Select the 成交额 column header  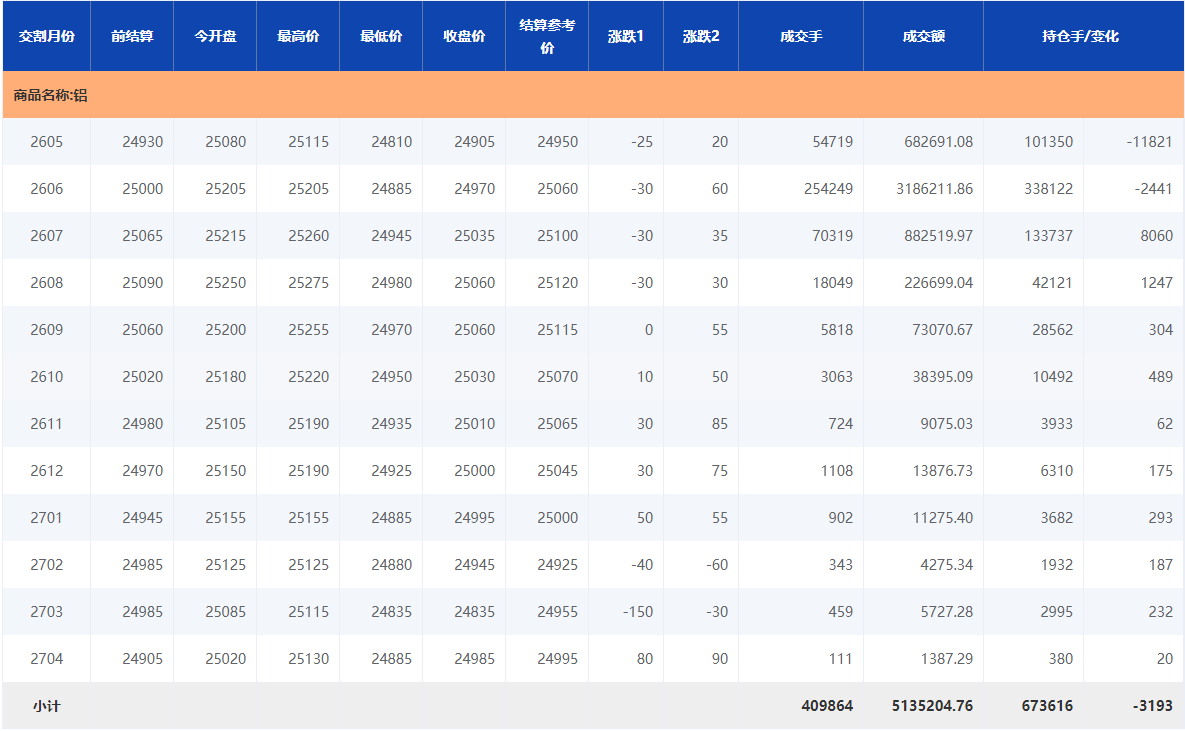click(x=923, y=36)
